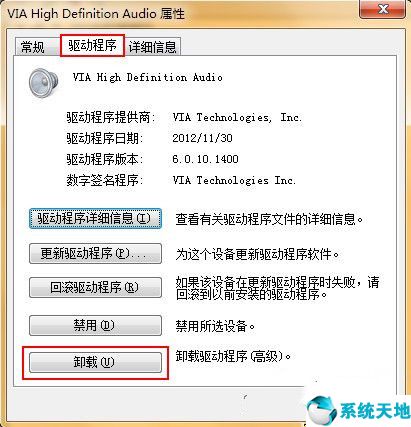Open the 详细信息 tab
The height and width of the screenshot is (427, 411).
pos(152,47)
